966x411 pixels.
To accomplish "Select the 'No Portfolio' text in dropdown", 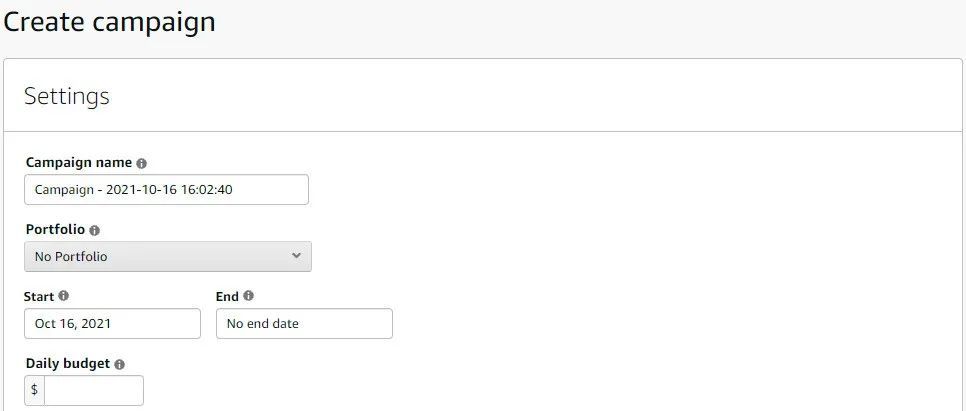I will click(x=71, y=257).
